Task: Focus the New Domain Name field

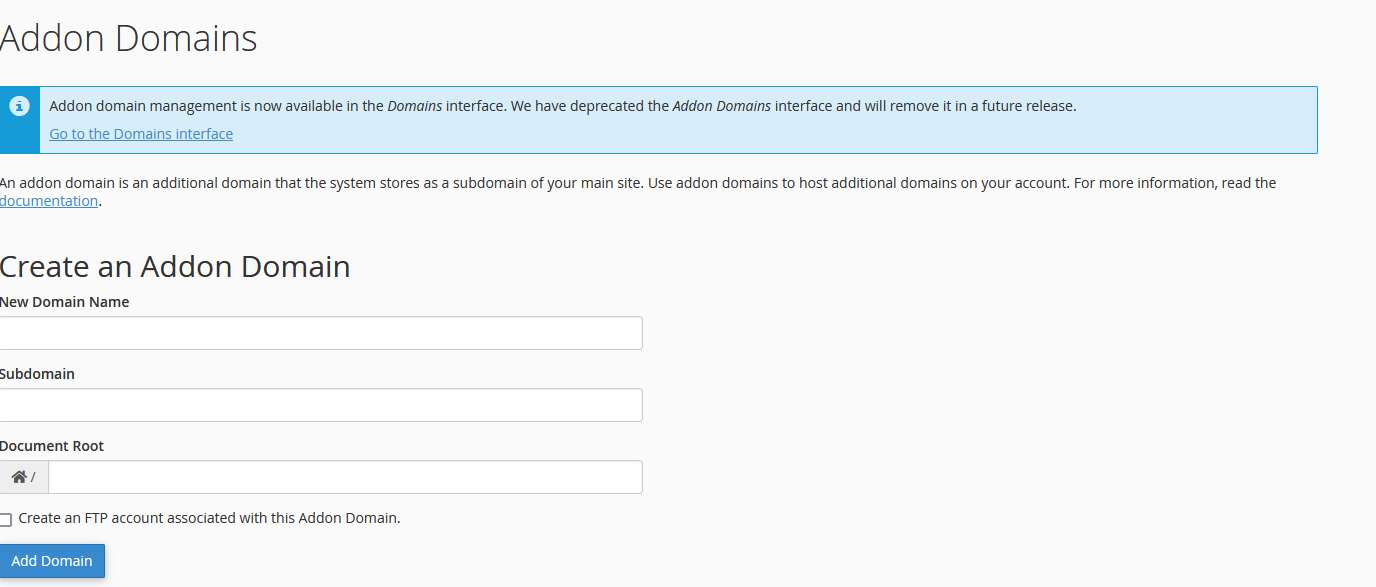Action: pyautogui.click(x=321, y=333)
